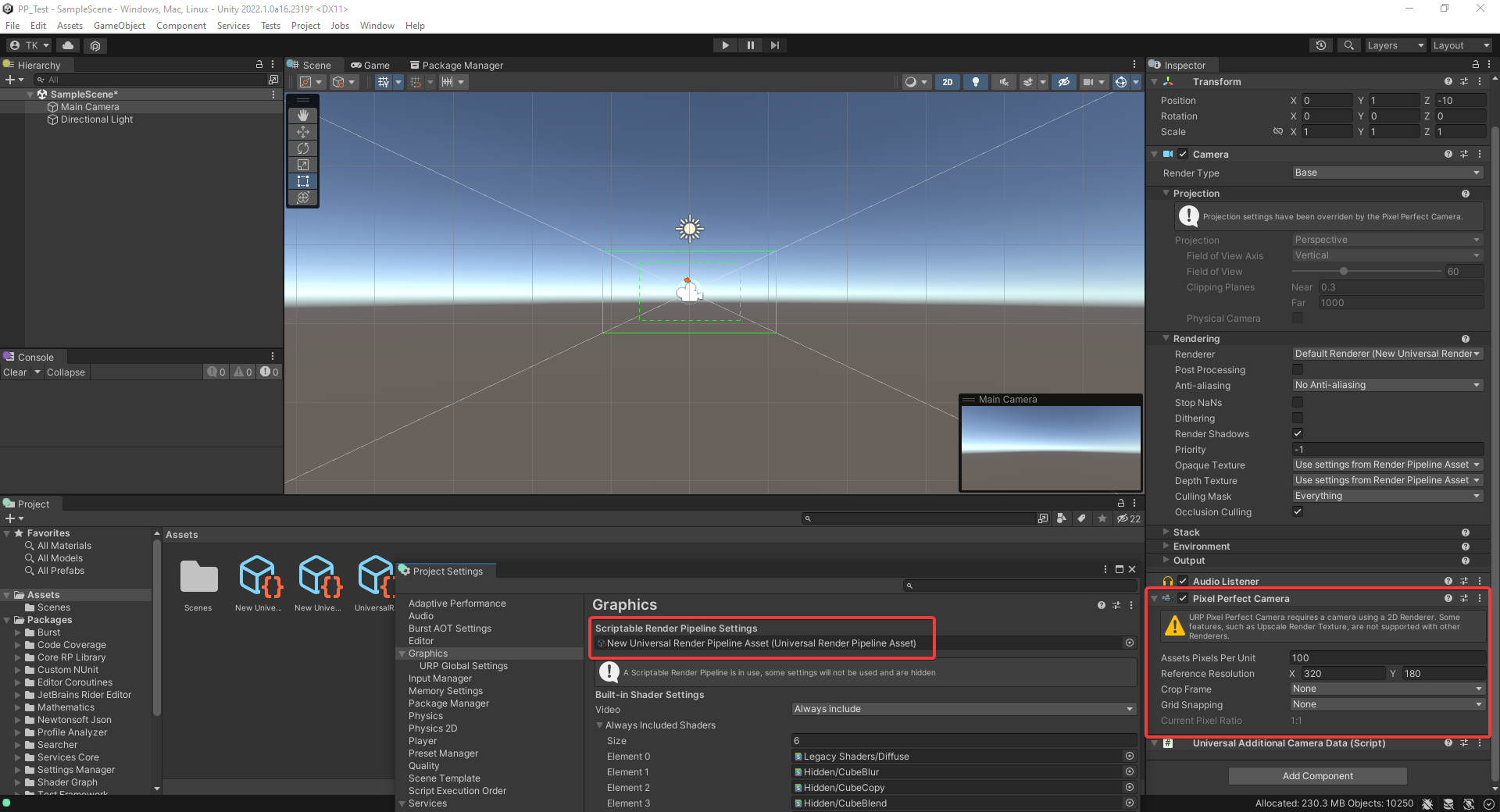Select Main Camera in Hierarchy
The width and height of the screenshot is (1500, 812).
click(x=90, y=107)
